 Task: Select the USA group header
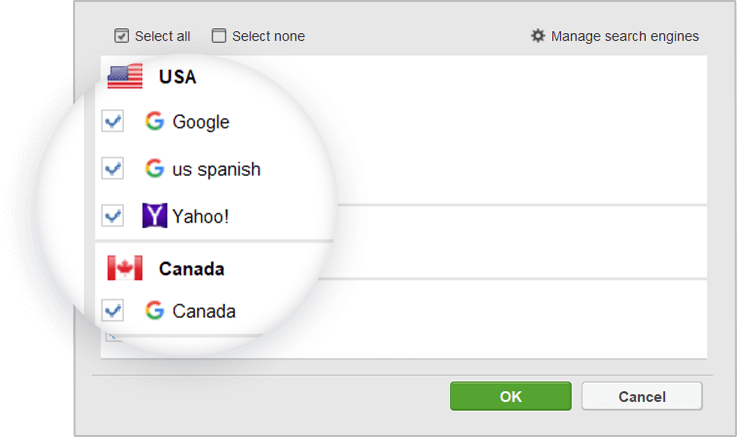177,77
